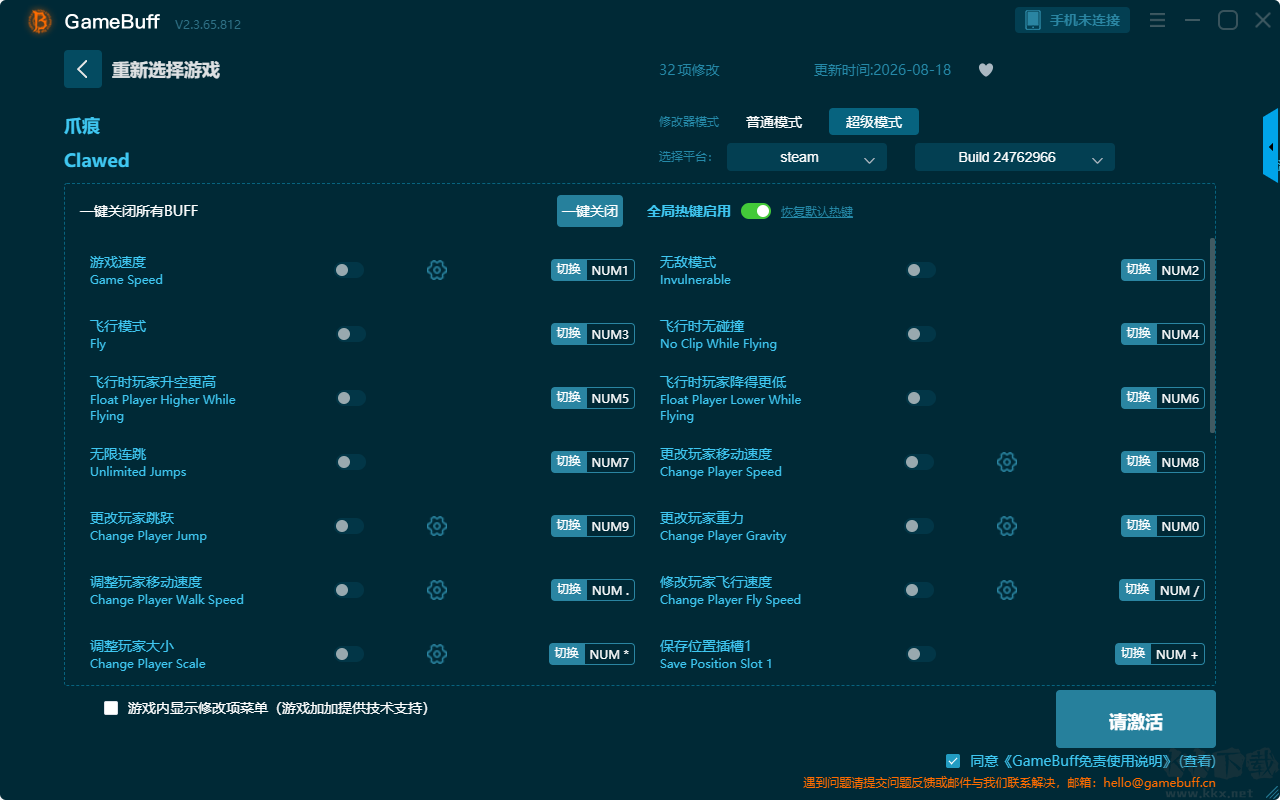Click the update time 2026-08-18 text
The height and width of the screenshot is (800, 1280).
883,70
